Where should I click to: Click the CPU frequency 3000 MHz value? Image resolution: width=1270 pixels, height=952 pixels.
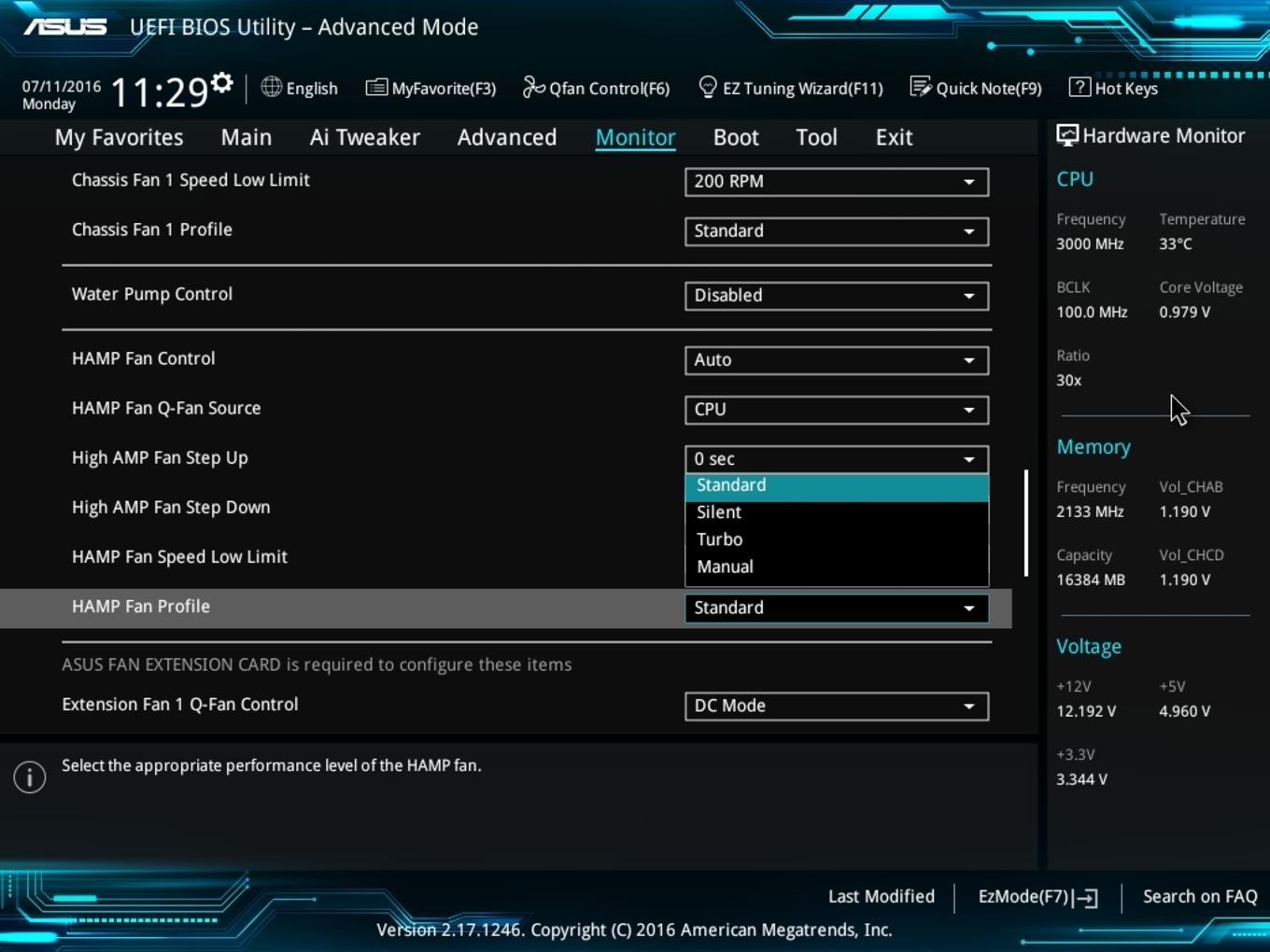1090,244
